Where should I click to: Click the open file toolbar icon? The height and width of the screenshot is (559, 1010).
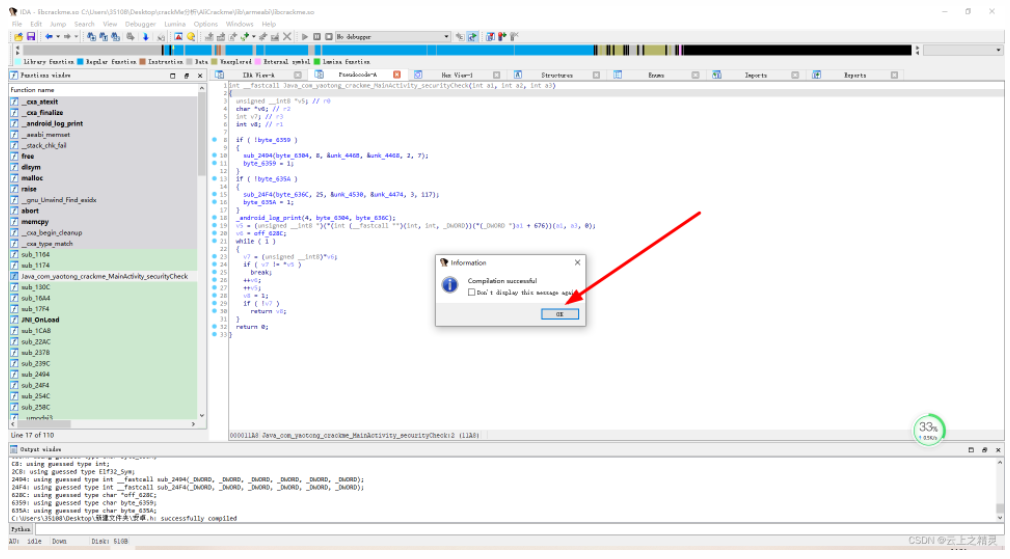tap(18, 37)
